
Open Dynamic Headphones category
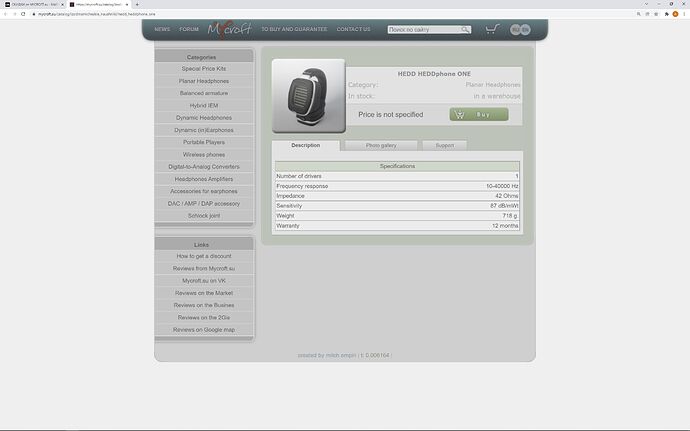tap(204, 118)
